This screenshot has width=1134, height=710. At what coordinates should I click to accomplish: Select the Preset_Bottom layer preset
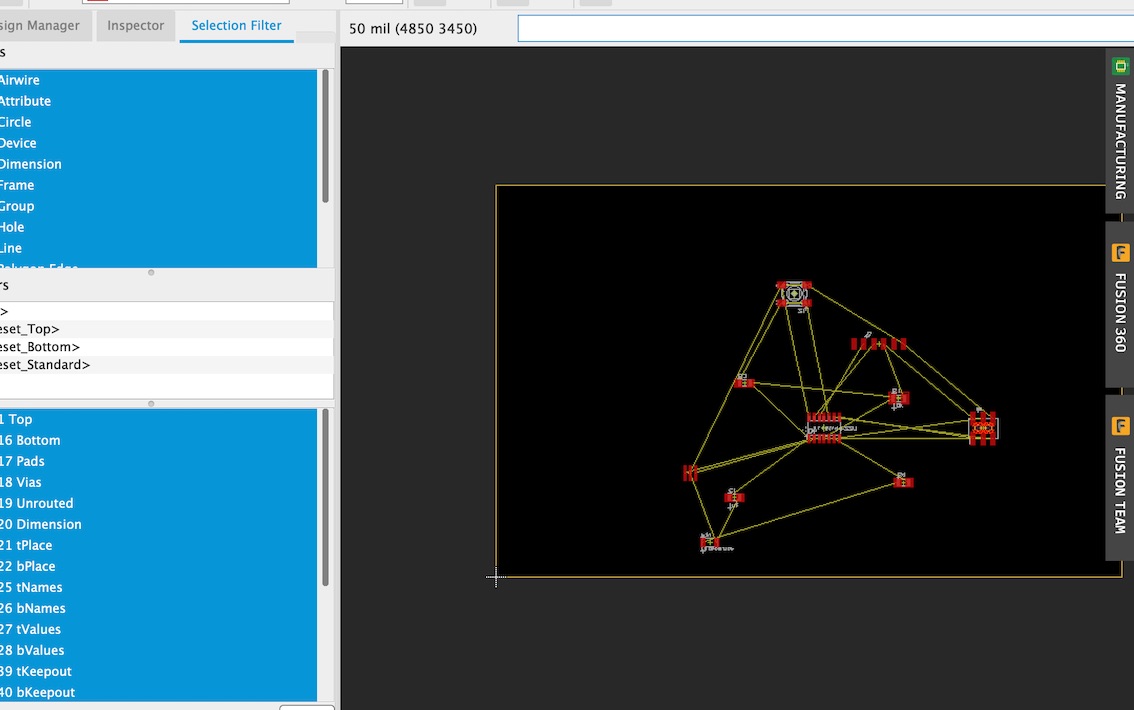pyautogui.click(x=166, y=347)
